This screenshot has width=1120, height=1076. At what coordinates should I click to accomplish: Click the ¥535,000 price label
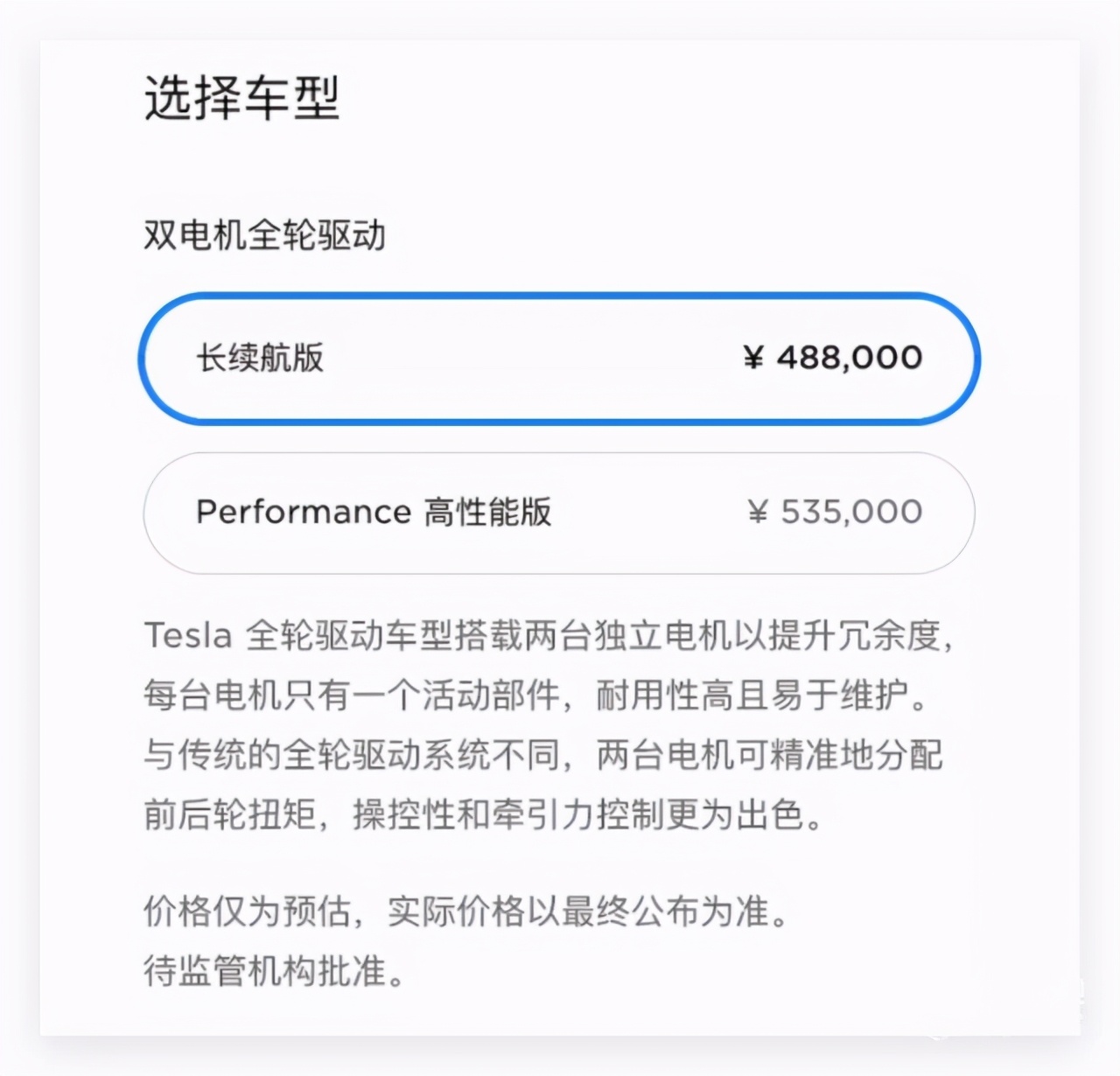[833, 513]
